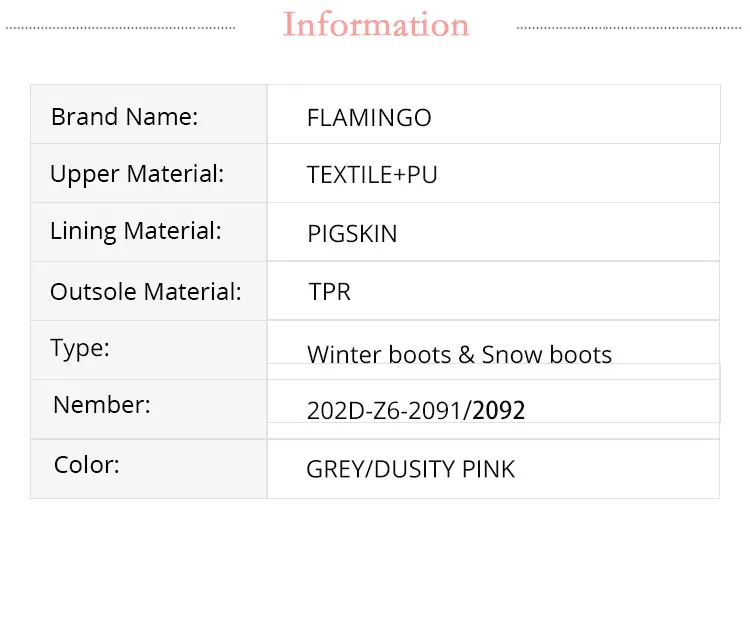Click the words Winter boots

368,355
